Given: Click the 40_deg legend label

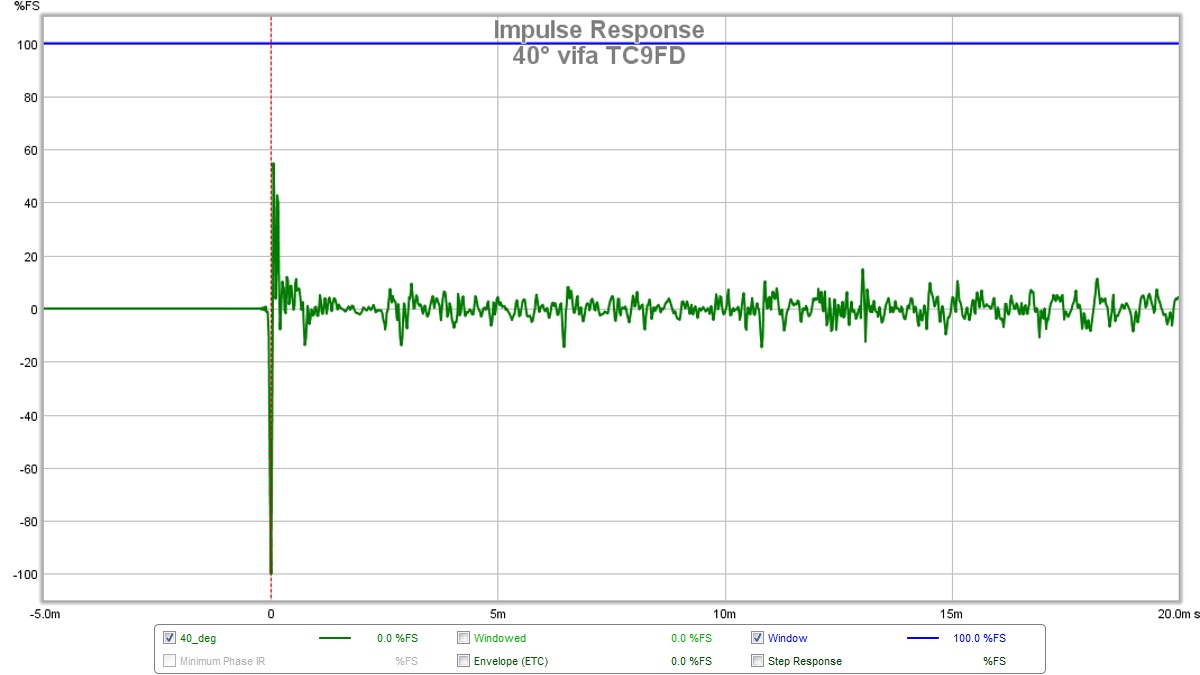Looking at the screenshot, I should click(x=198, y=638).
